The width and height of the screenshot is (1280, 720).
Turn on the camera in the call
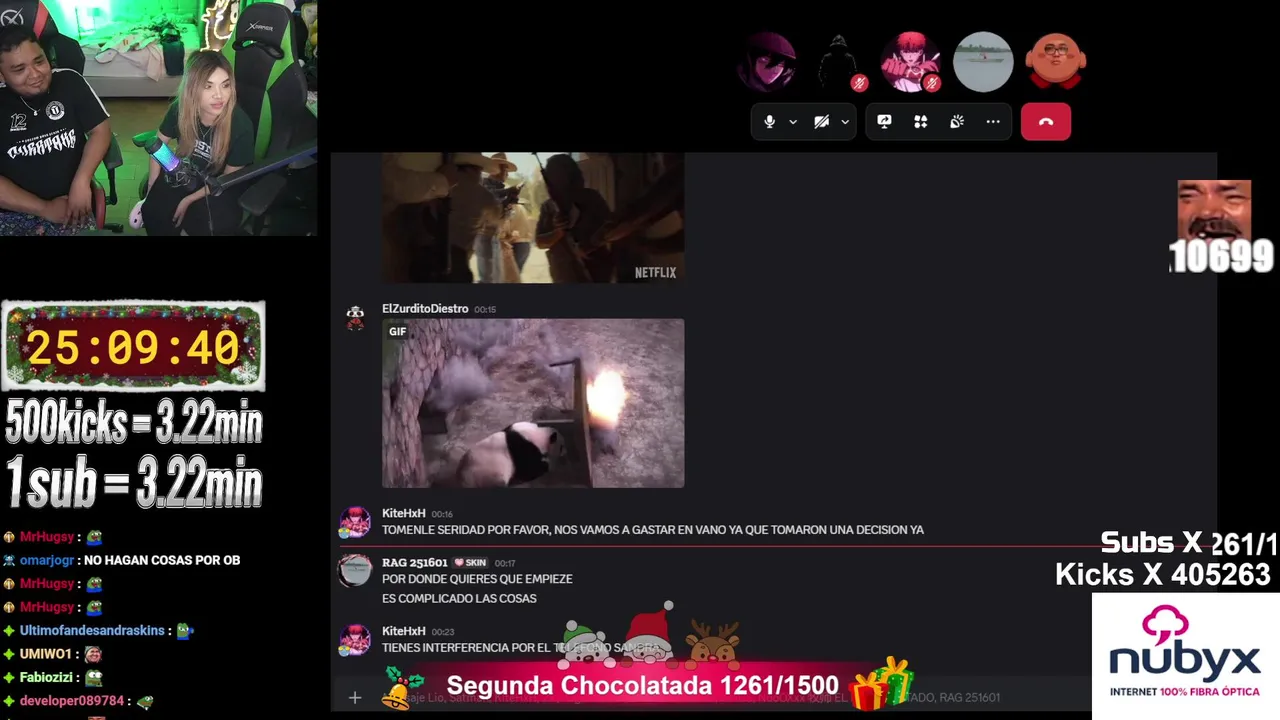pyautogui.click(x=821, y=122)
